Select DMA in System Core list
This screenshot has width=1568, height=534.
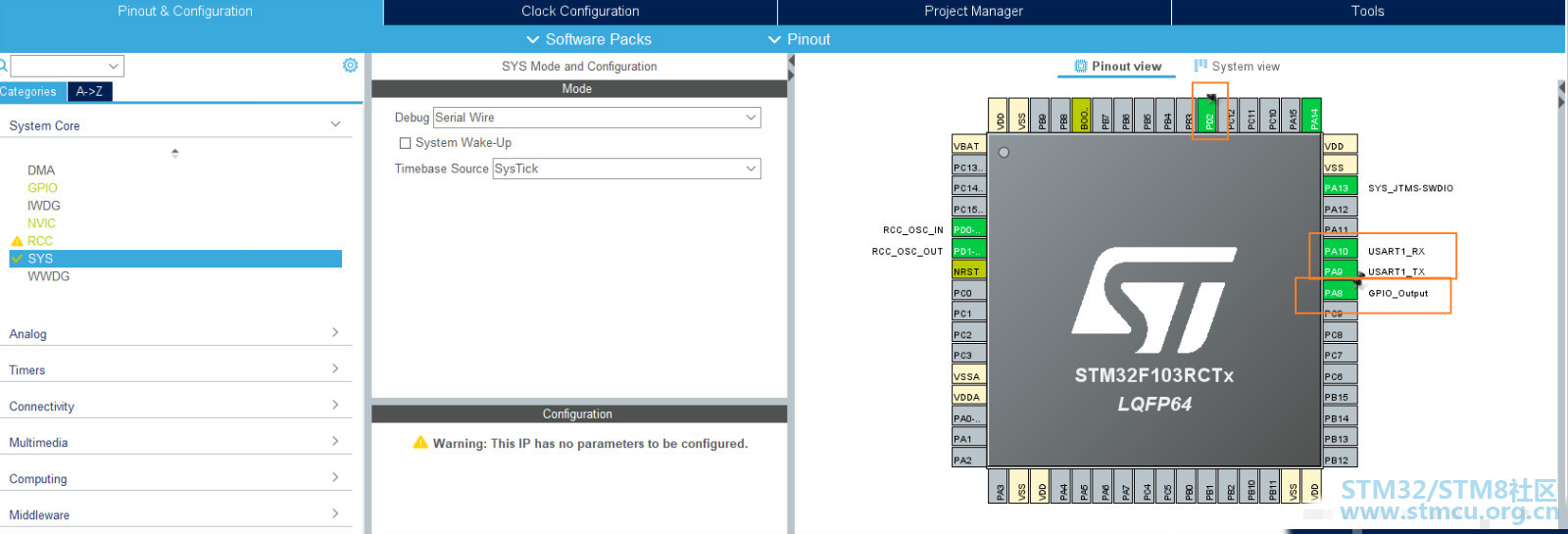pyautogui.click(x=41, y=170)
